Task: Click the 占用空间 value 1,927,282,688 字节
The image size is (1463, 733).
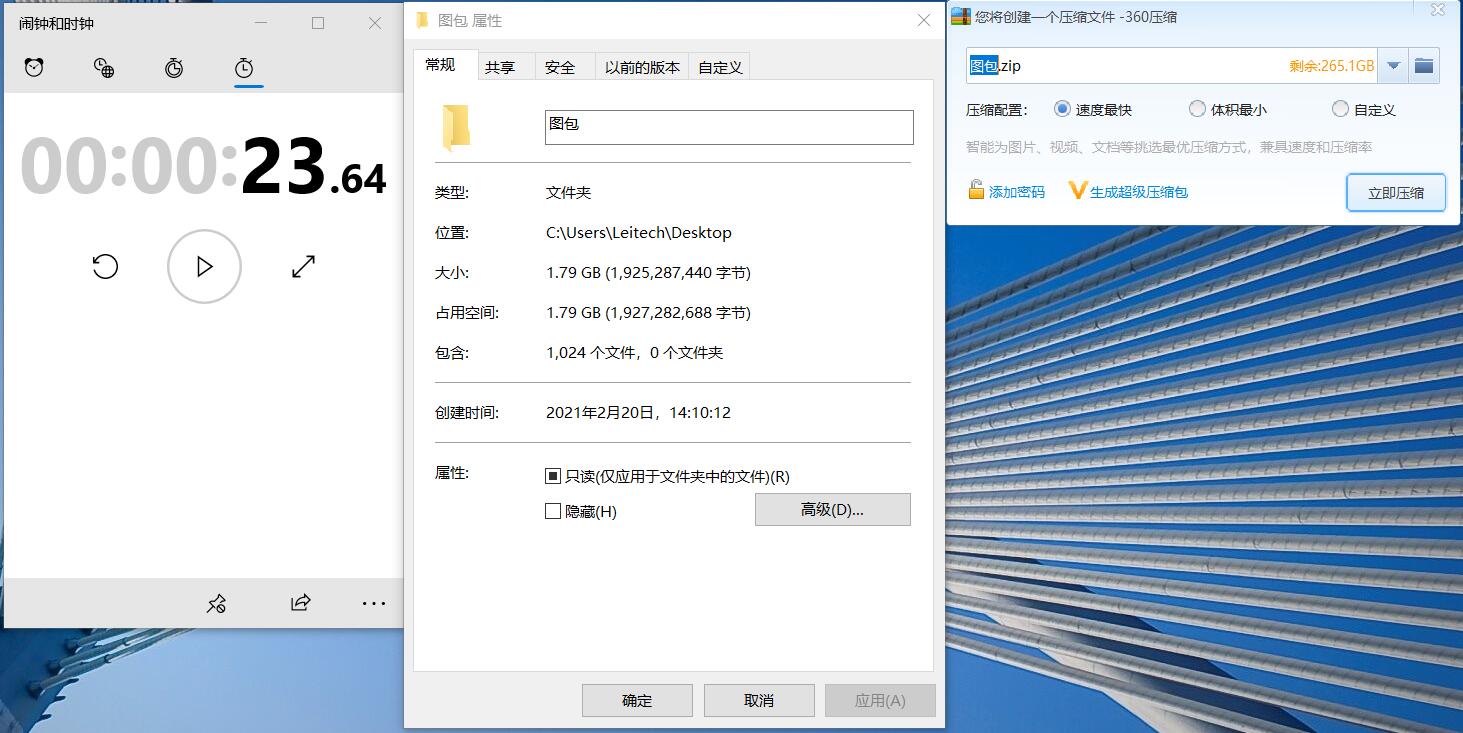Action: 678,312
